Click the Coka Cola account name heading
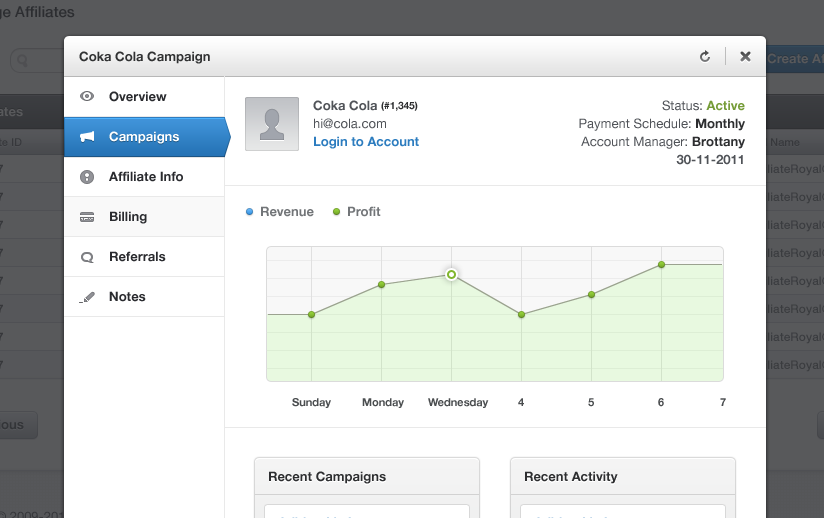Image resolution: width=824 pixels, height=518 pixels. pyautogui.click(x=345, y=106)
